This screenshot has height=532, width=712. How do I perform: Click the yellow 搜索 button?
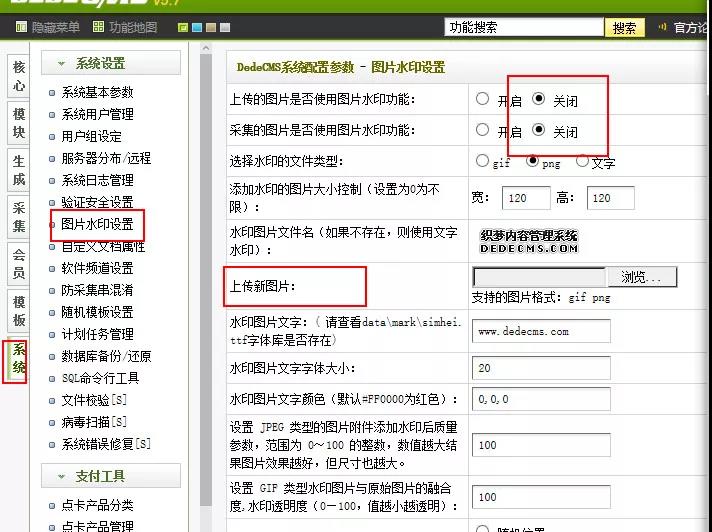click(x=624, y=28)
